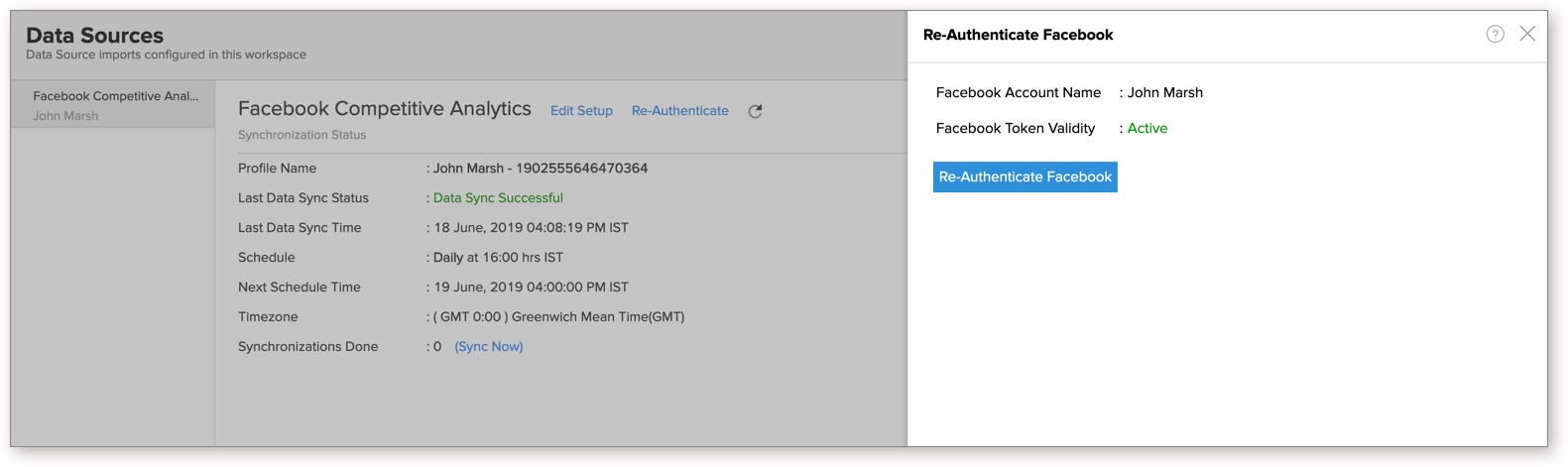1568x467 pixels.
Task: Click the green Active token validity status
Action: (x=1146, y=128)
